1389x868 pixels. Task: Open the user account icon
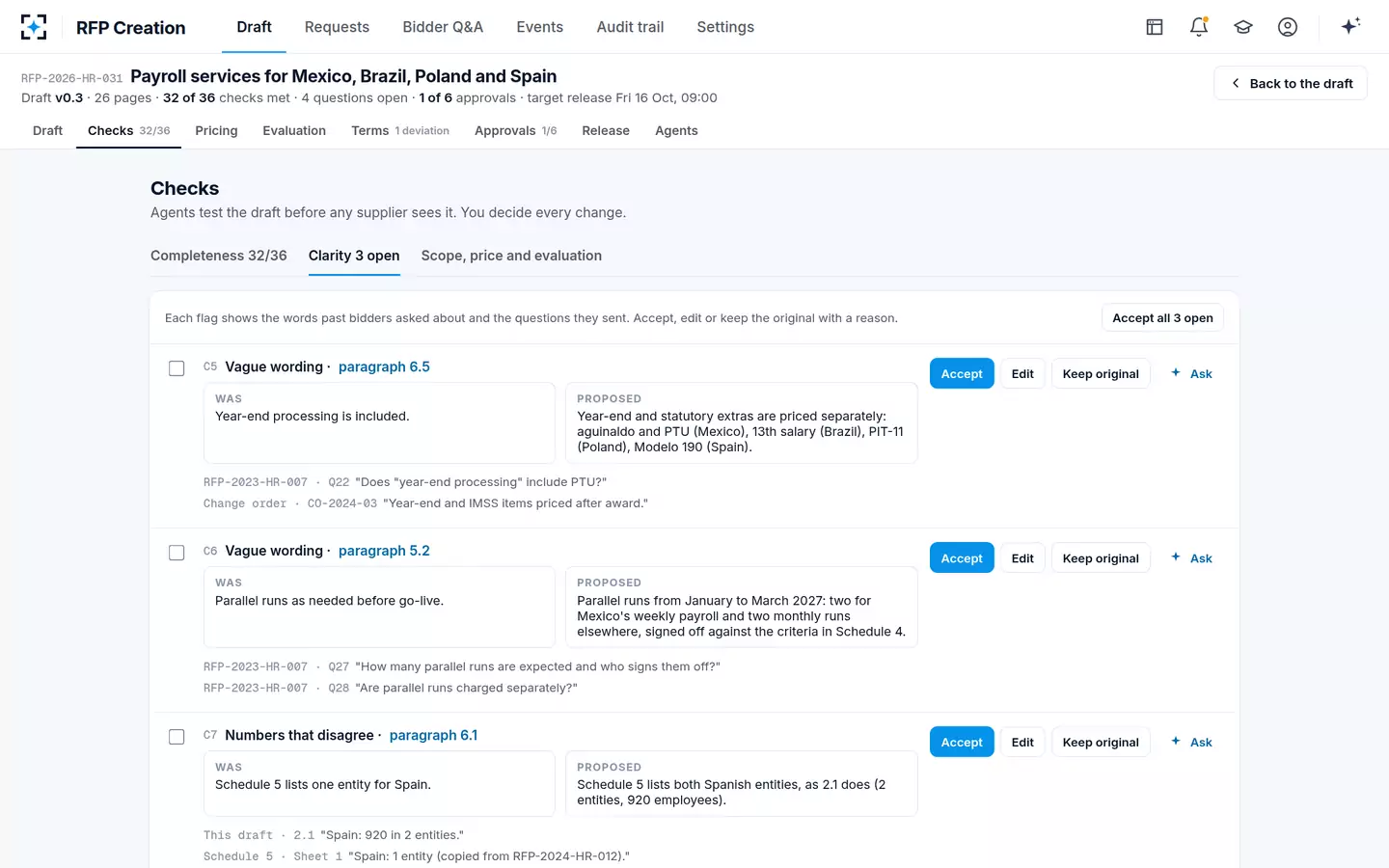coord(1288,27)
